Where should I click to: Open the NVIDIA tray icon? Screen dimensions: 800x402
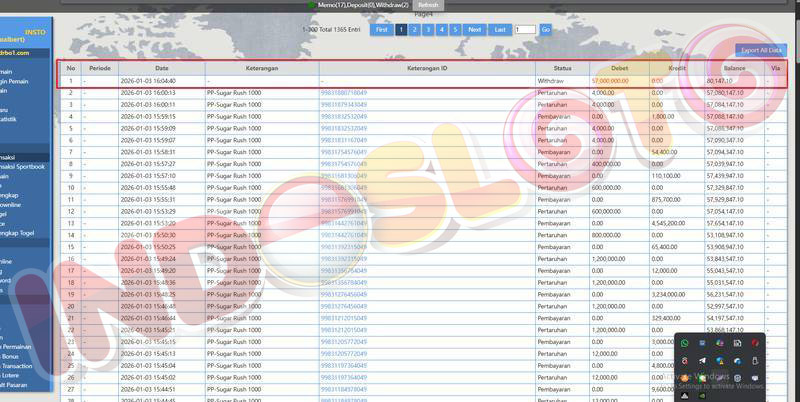(702, 395)
